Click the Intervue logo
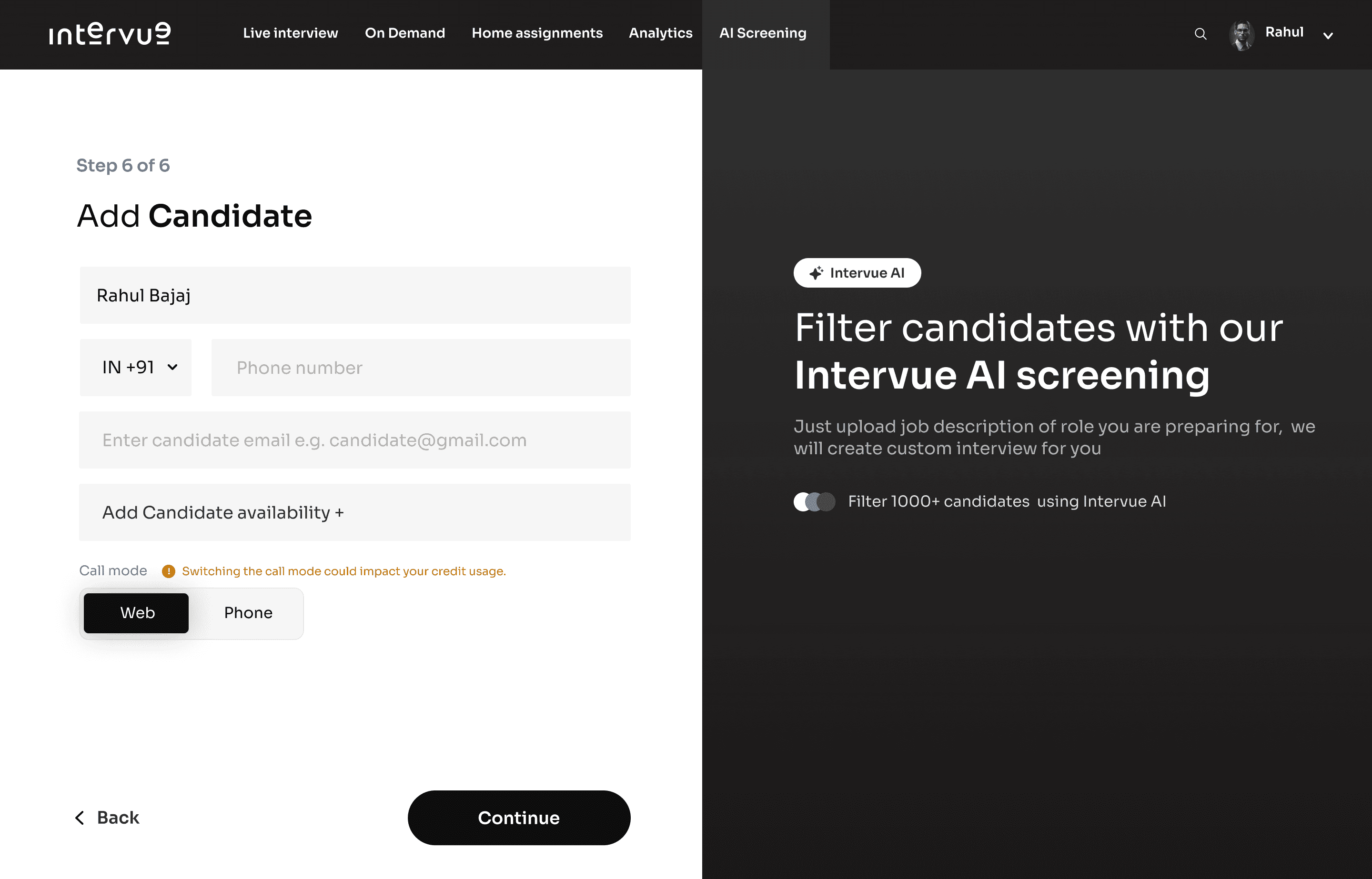1372x879 pixels. (x=110, y=34)
